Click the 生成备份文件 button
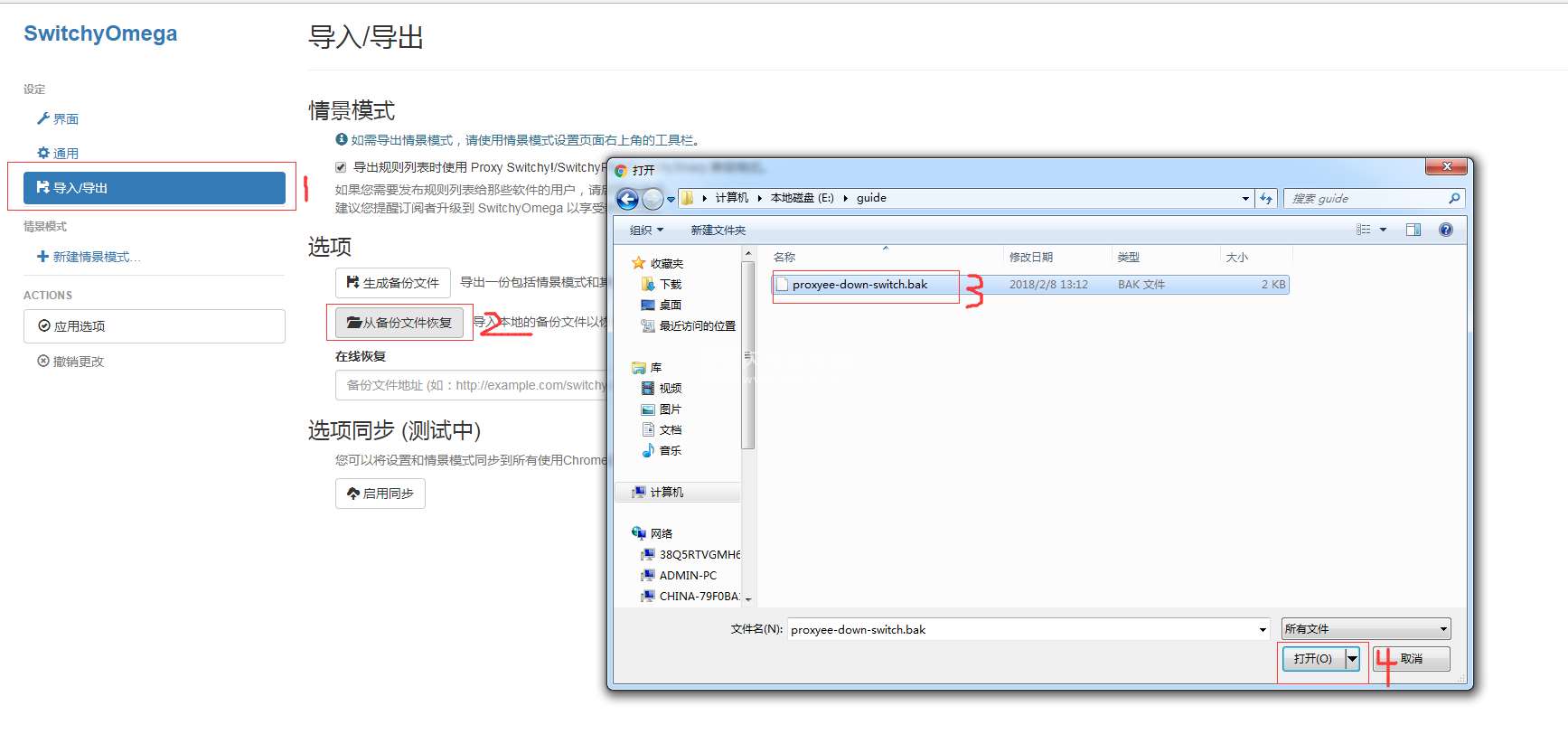This screenshot has width=1568, height=734. coord(393,283)
